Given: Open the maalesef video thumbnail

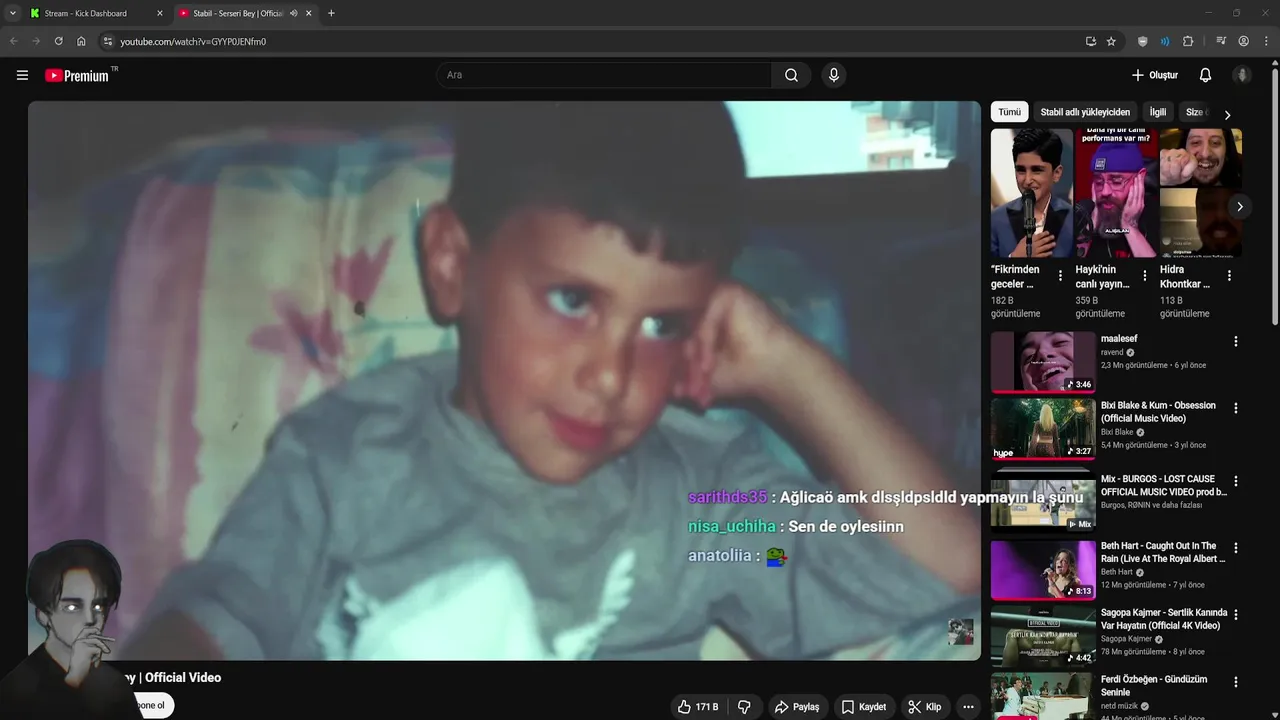Looking at the screenshot, I should [x=1043, y=362].
